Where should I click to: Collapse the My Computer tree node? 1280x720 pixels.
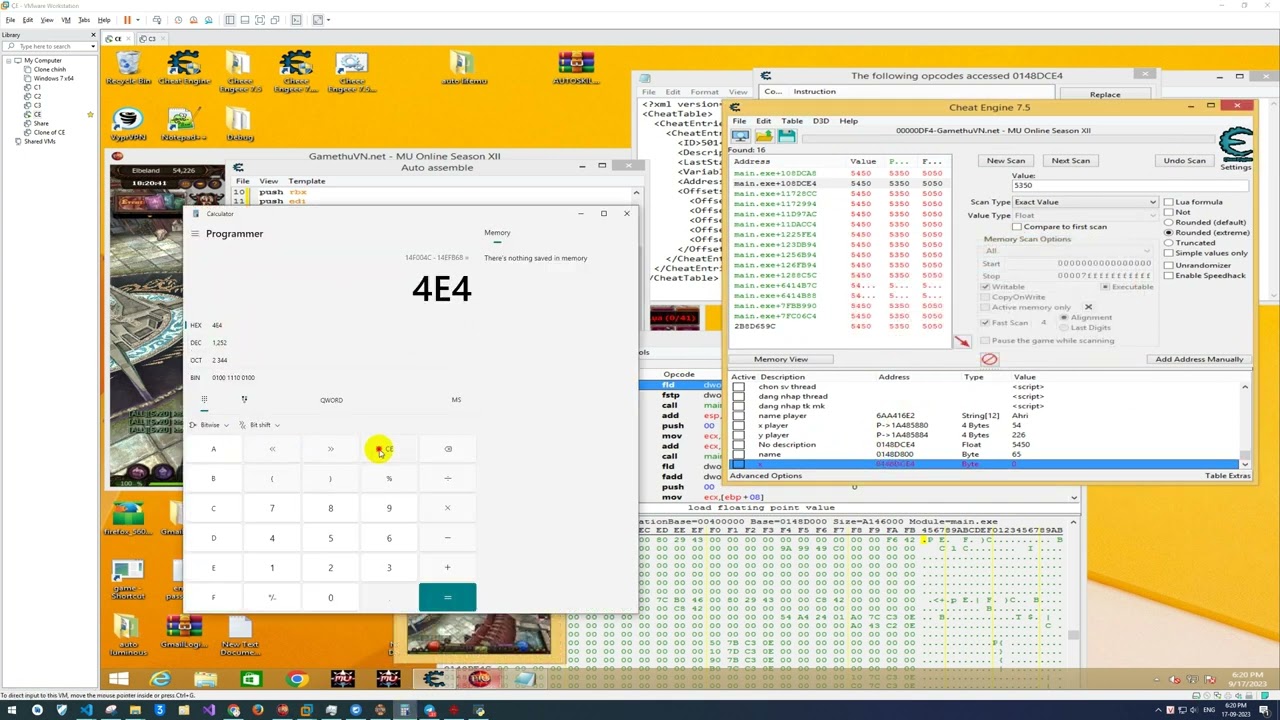[x=8, y=61]
